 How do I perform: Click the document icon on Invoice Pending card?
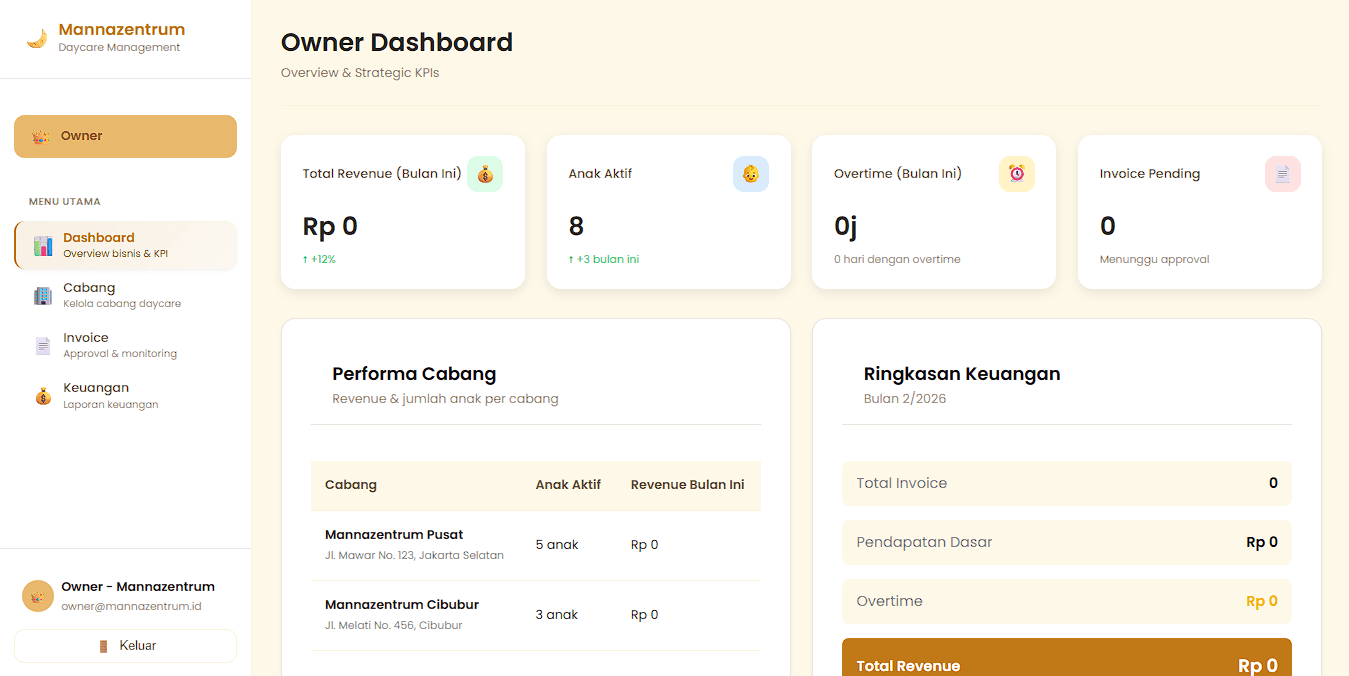coord(1282,174)
